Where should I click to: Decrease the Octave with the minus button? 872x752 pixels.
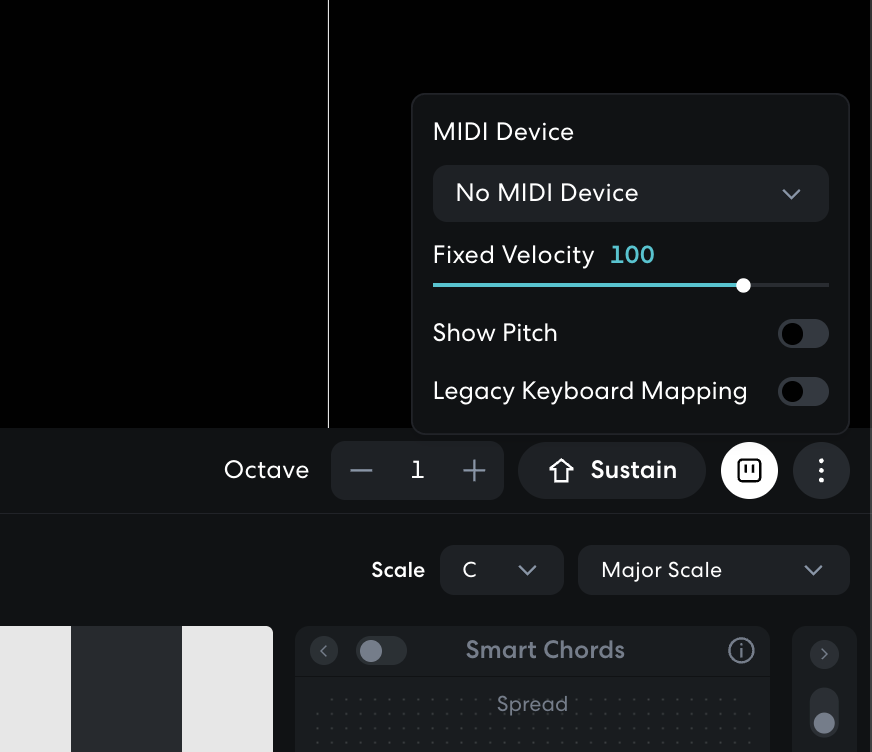coord(361,470)
